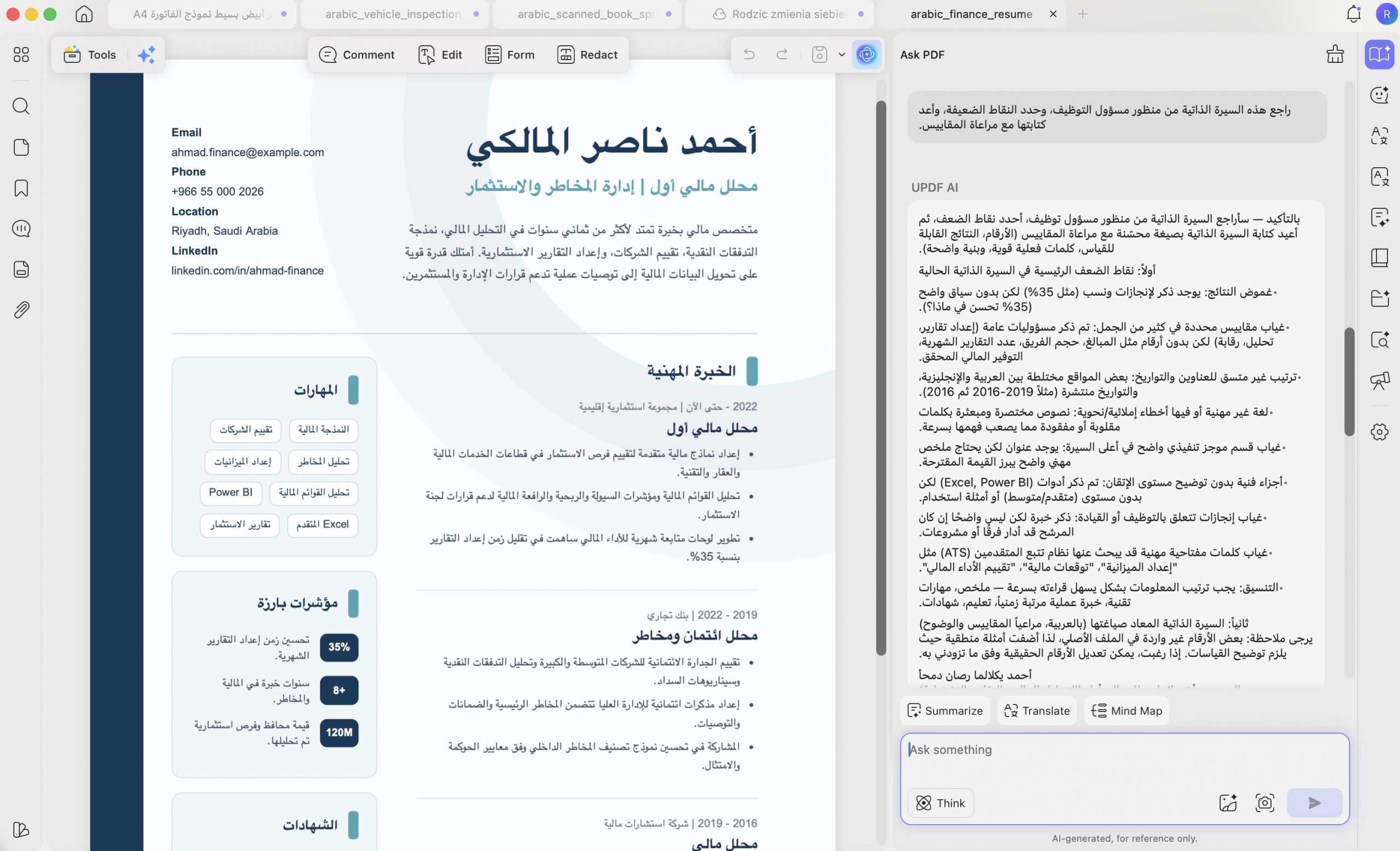The width and height of the screenshot is (1400, 851).
Task: Open the page view panel in left sidebar
Action: [21, 147]
